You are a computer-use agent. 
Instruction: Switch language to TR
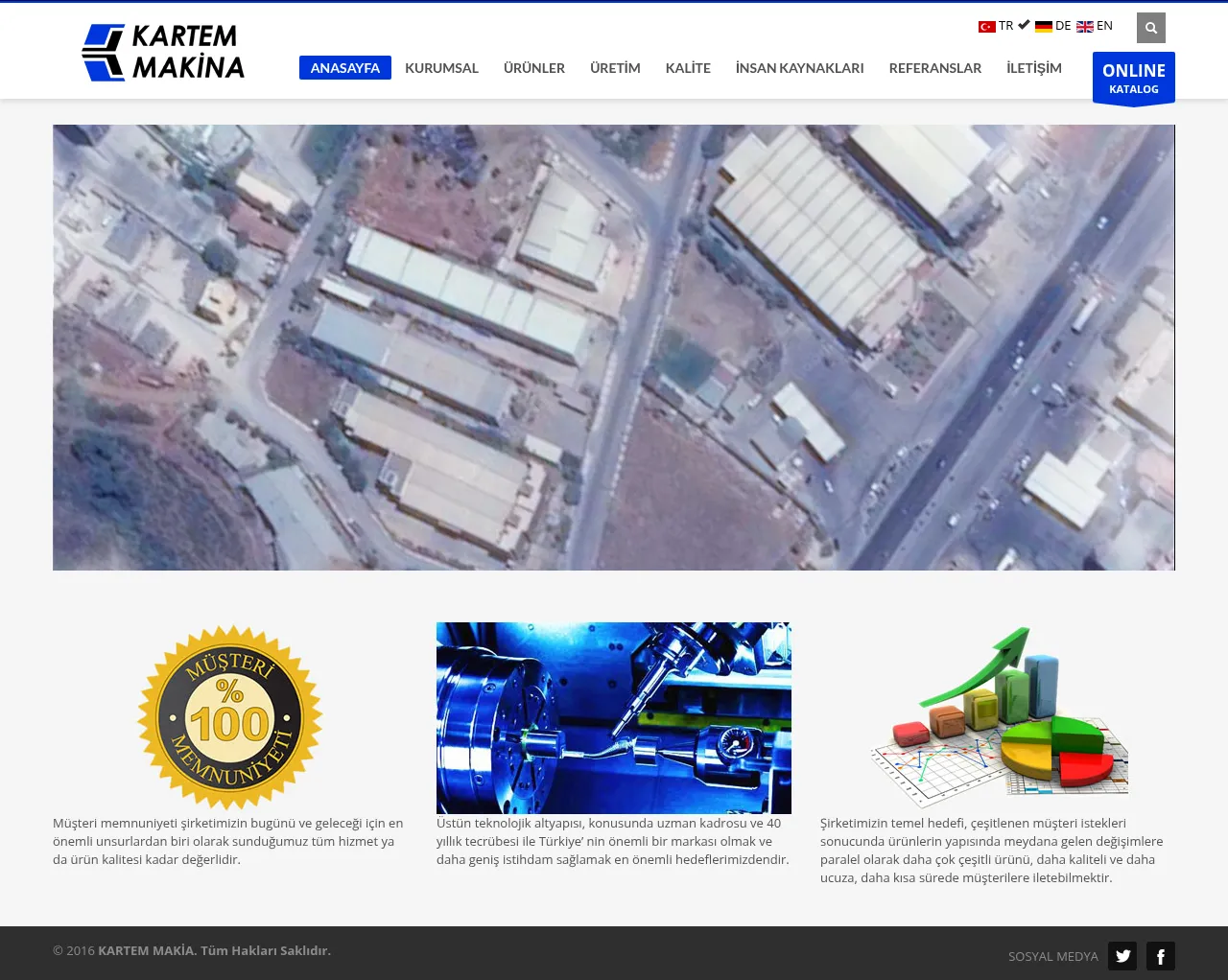[1005, 26]
